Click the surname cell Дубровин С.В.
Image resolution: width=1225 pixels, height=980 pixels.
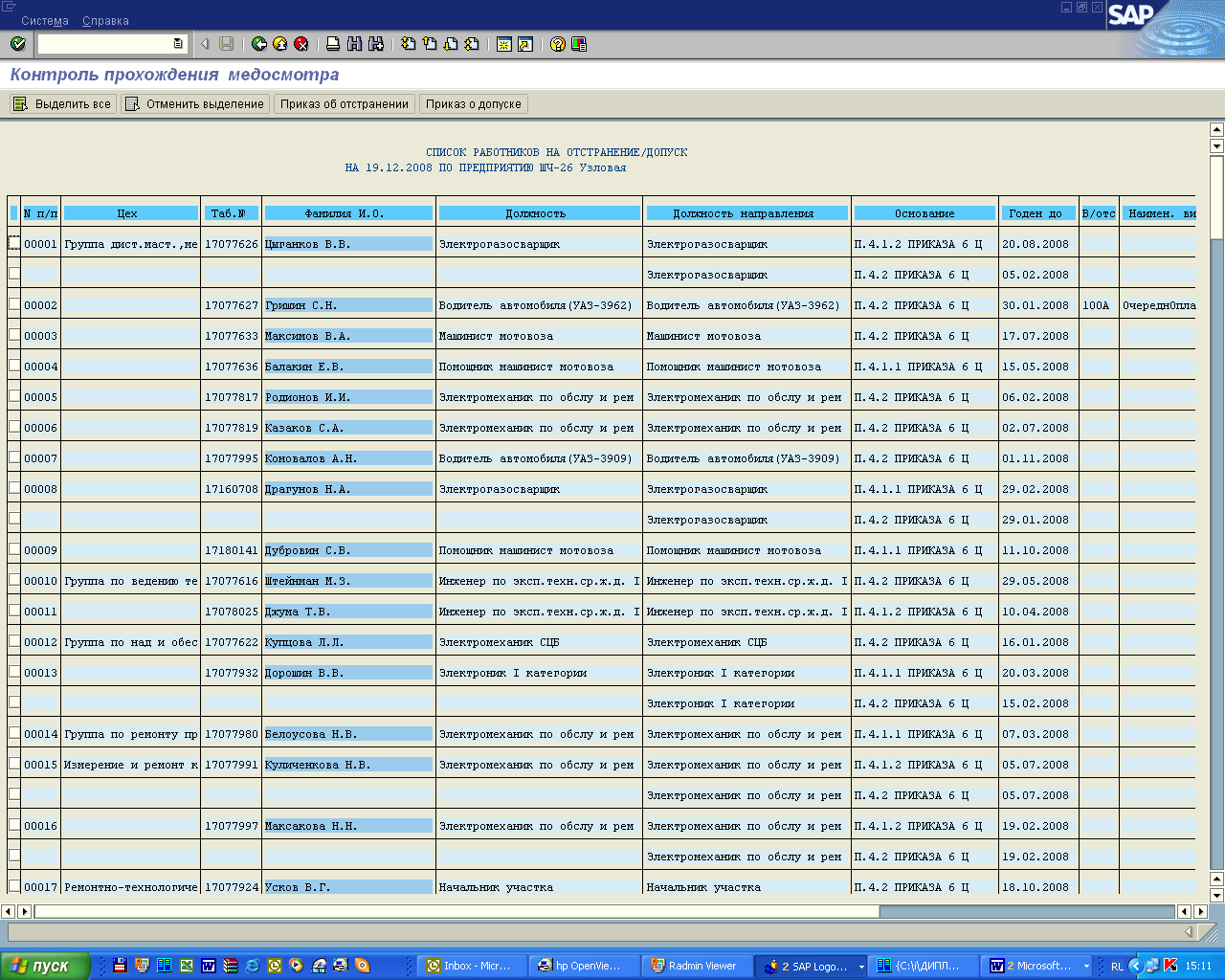[348, 550]
